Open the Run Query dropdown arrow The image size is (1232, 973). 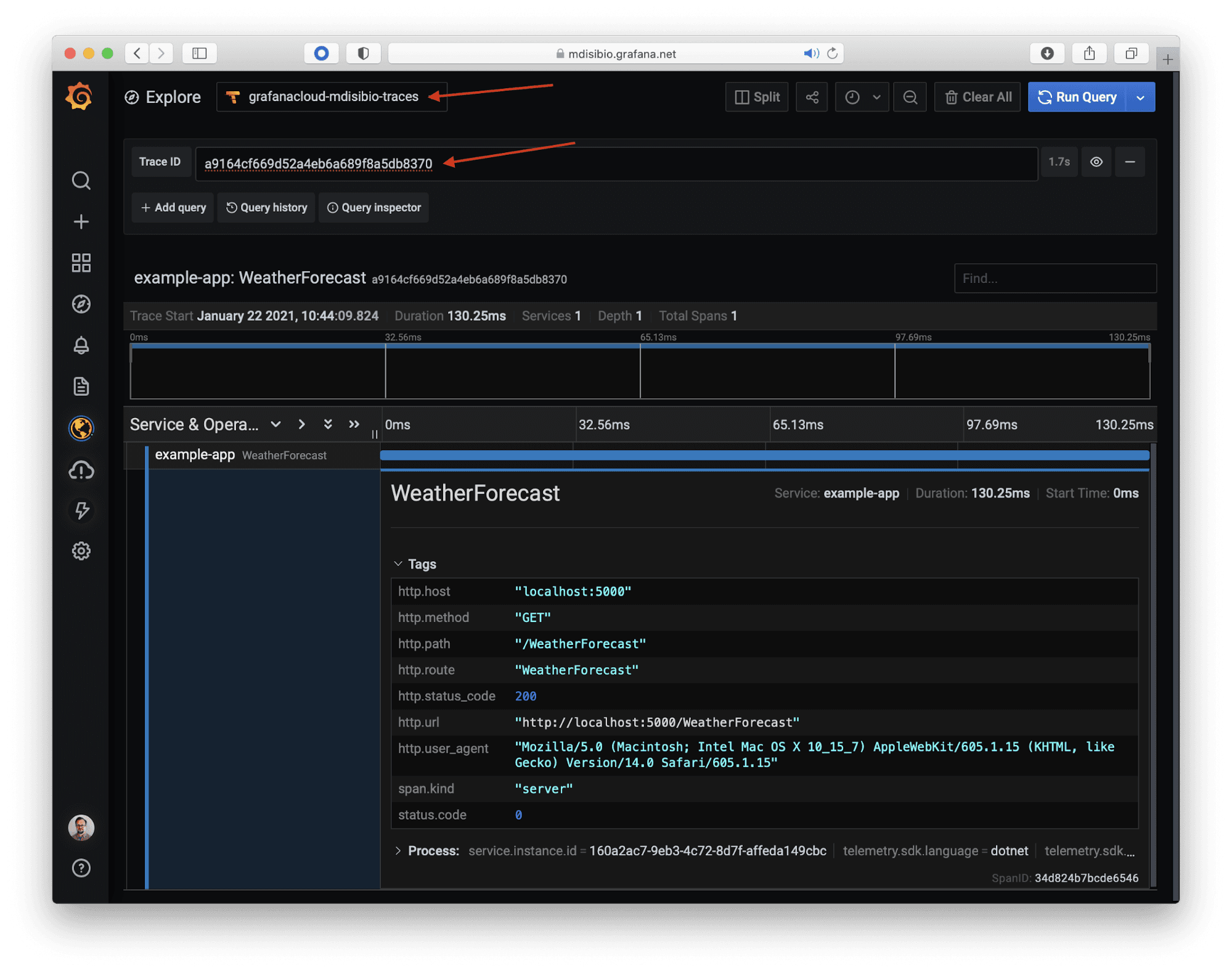click(1140, 97)
